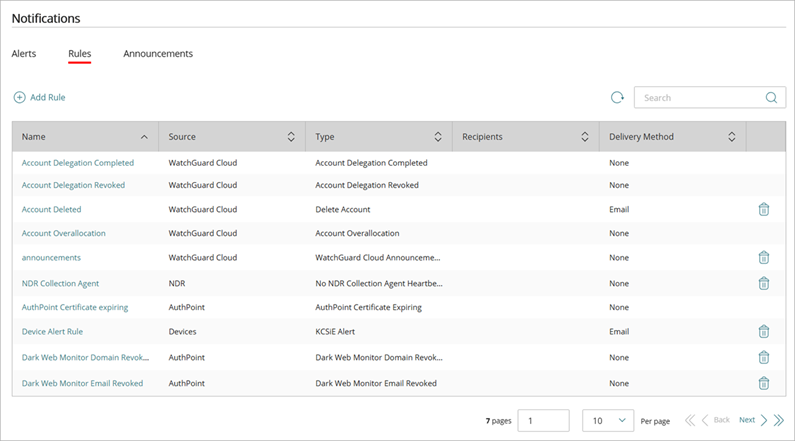The width and height of the screenshot is (795, 441).
Task: Open Dark Web Monitor Email Revoked rule
Action: [82, 383]
